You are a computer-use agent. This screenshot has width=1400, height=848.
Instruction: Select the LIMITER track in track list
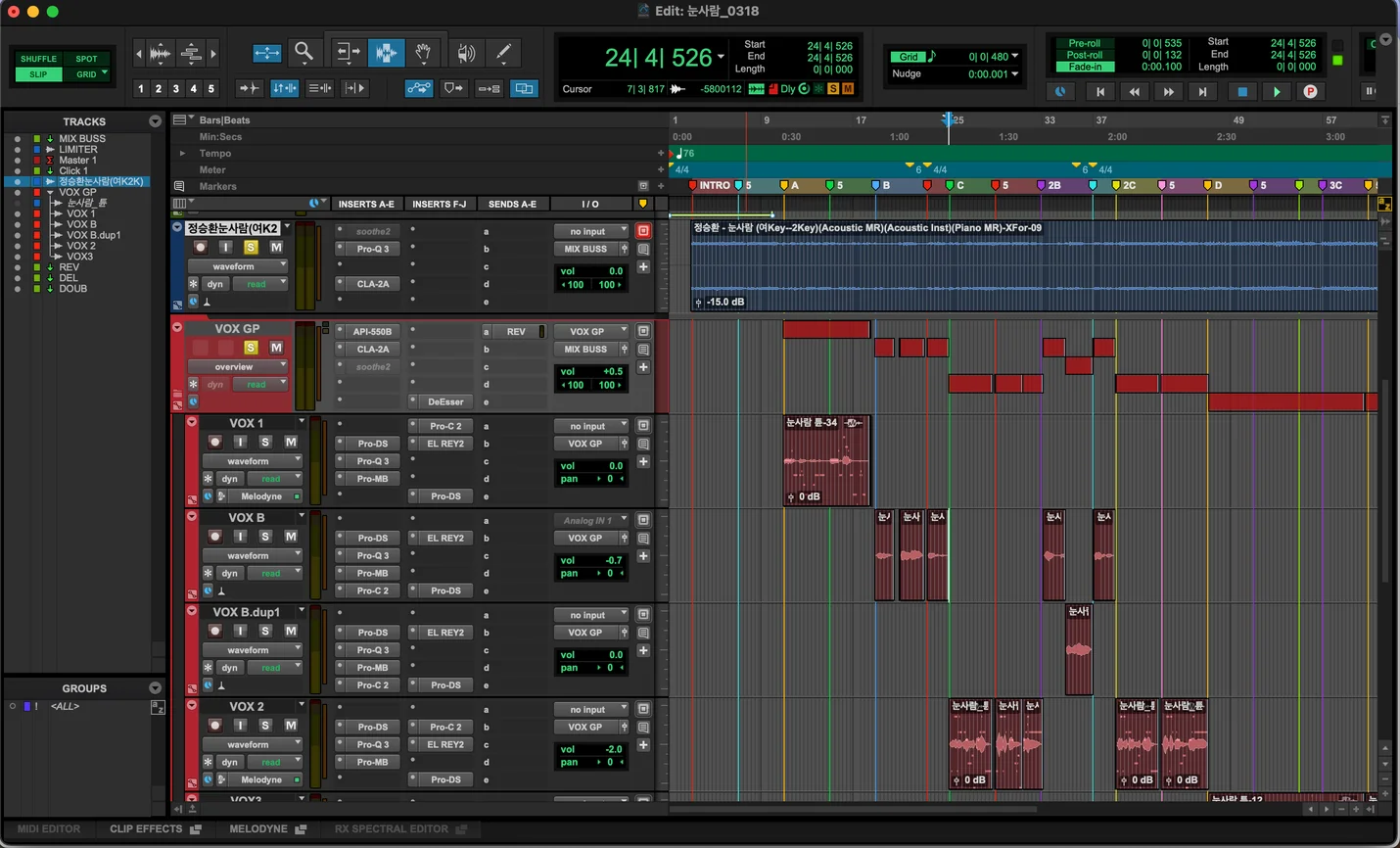pos(77,150)
